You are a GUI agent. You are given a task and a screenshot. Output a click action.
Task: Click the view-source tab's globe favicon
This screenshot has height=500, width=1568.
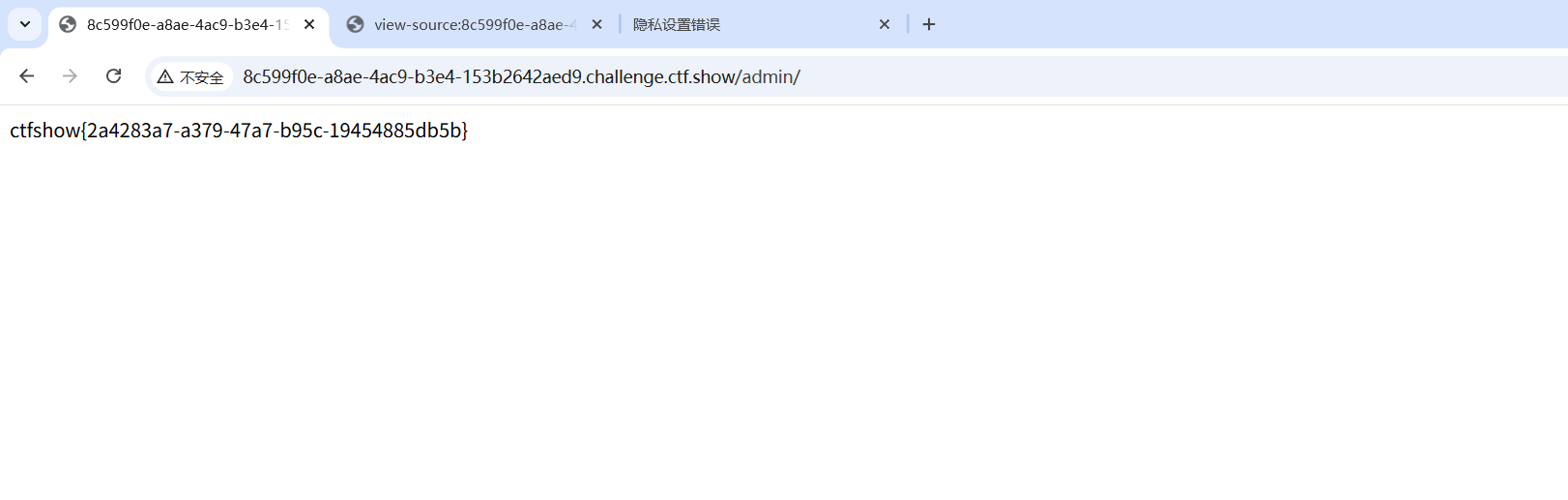click(356, 24)
